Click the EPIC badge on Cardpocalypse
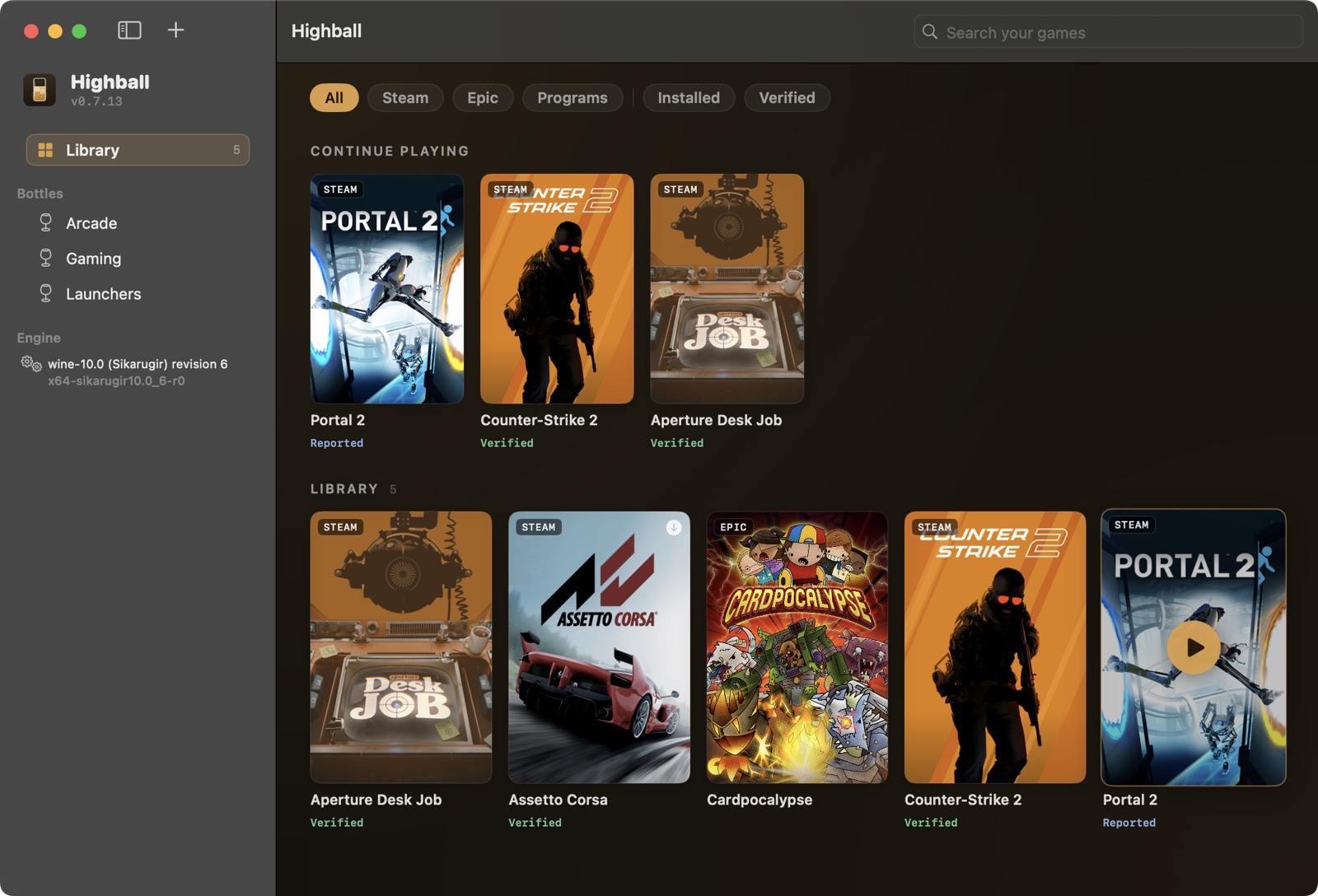This screenshot has width=1318, height=896. 733,527
